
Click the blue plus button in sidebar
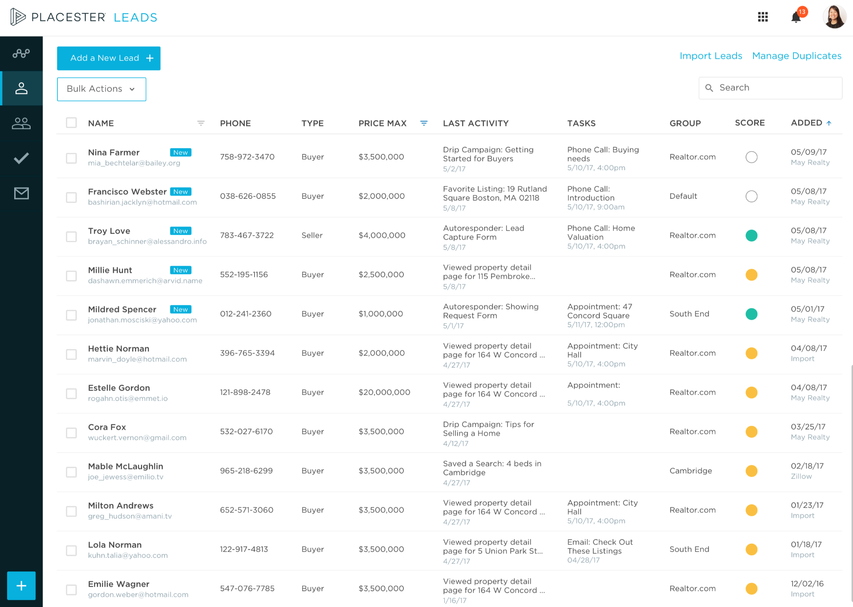coord(21,586)
